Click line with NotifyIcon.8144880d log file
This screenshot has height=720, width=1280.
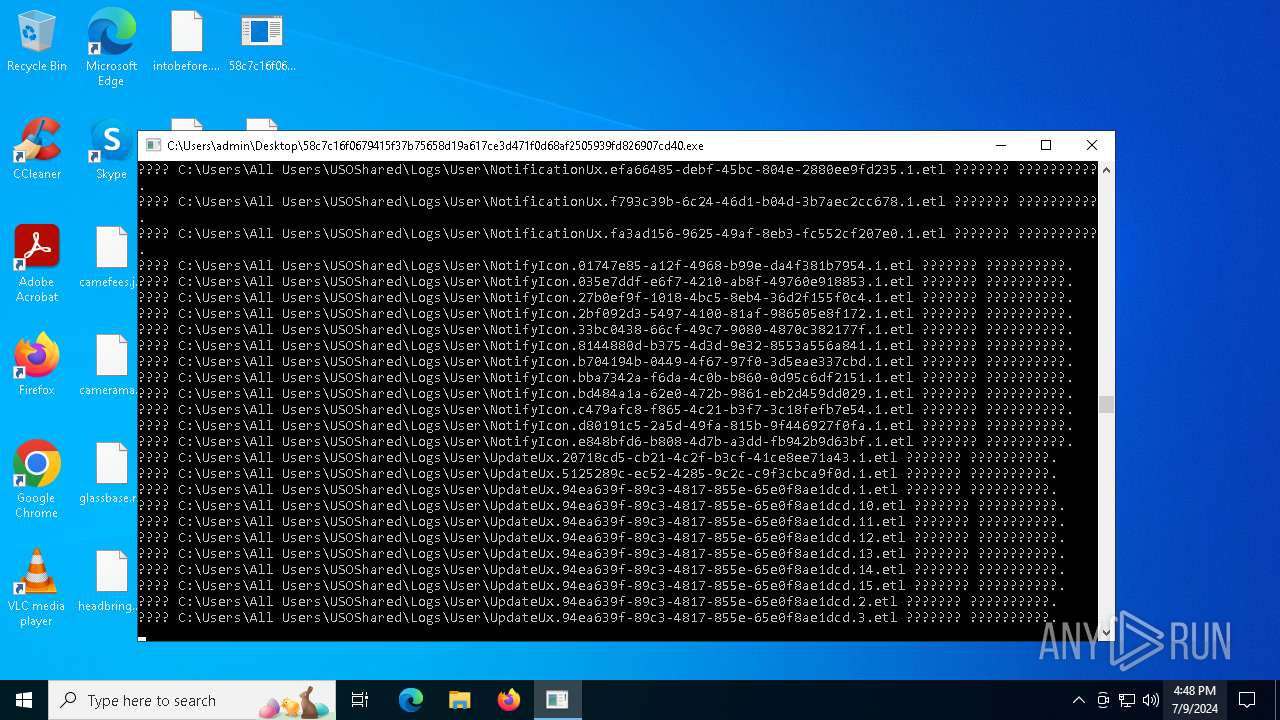click(x=605, y=346)
